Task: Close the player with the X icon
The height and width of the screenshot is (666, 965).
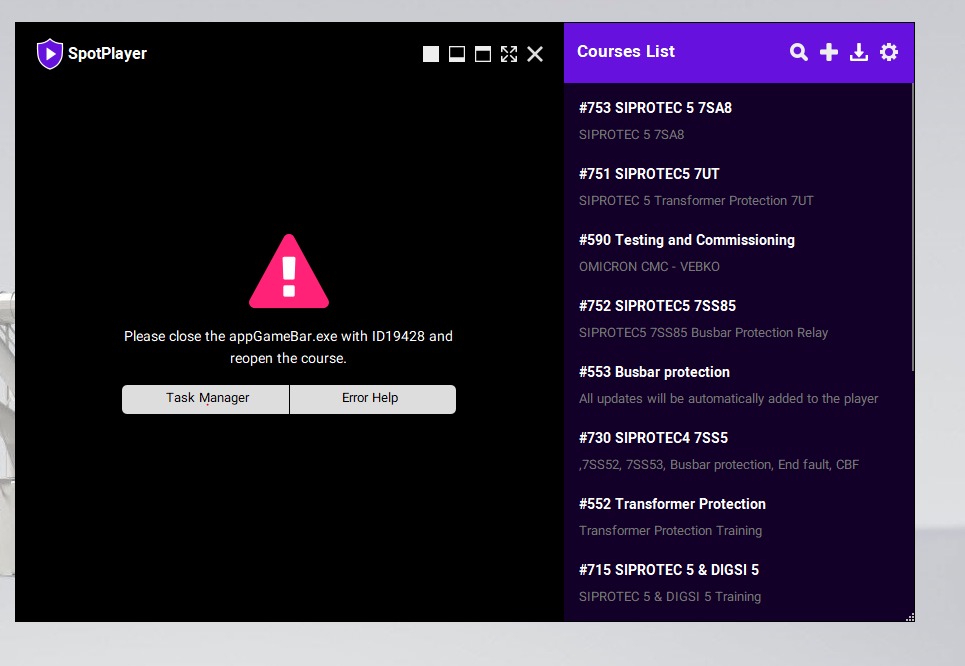Action: [x=535, y=54]
